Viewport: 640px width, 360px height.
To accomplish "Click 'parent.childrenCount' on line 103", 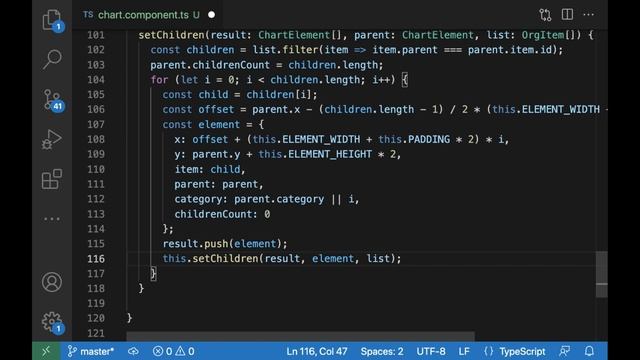I will 210,65.
